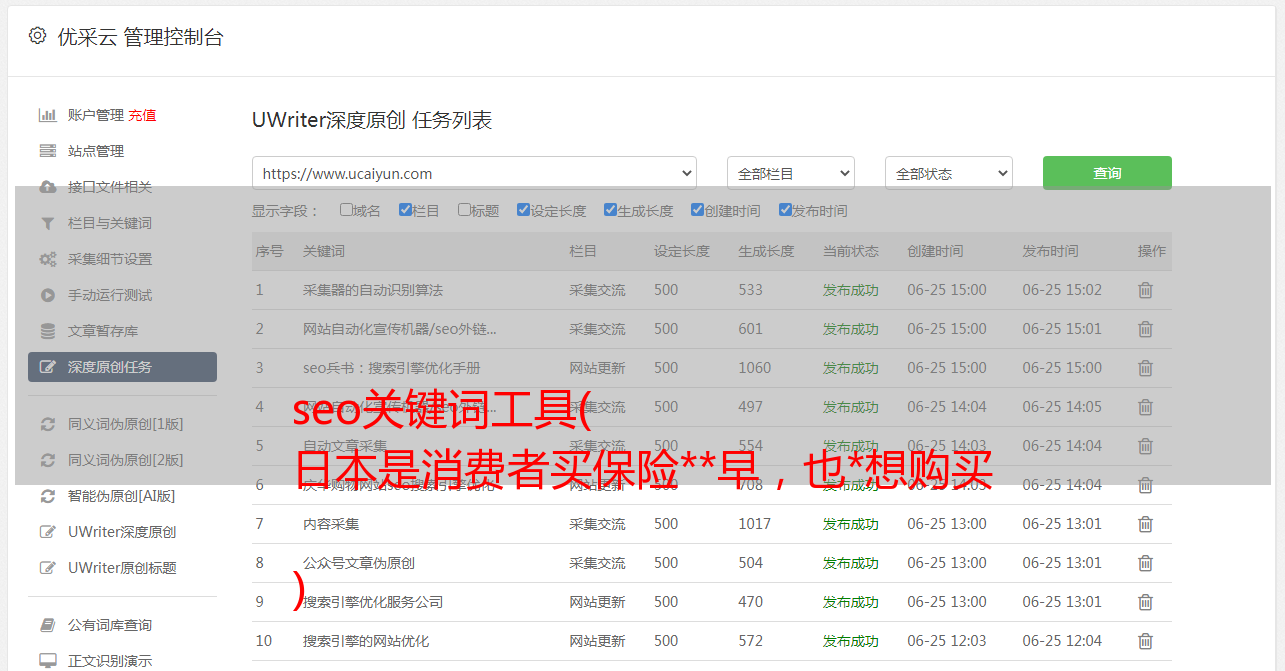
Task: Open 账户管理 in the sidebar
Action: pyautogui.click(x=96, y=115)
